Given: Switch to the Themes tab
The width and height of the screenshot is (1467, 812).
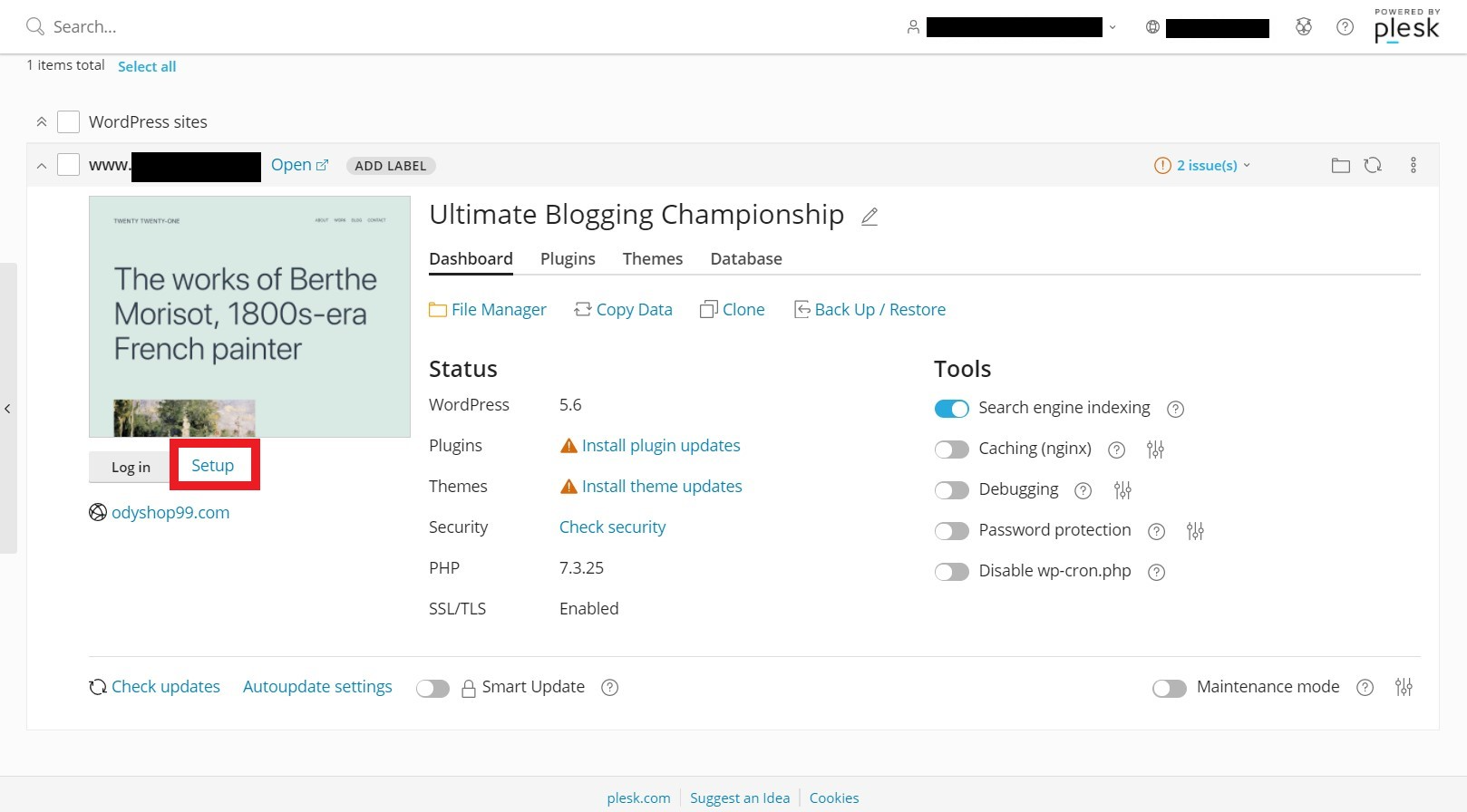Looking at the screenshot, I should (653, 259).
